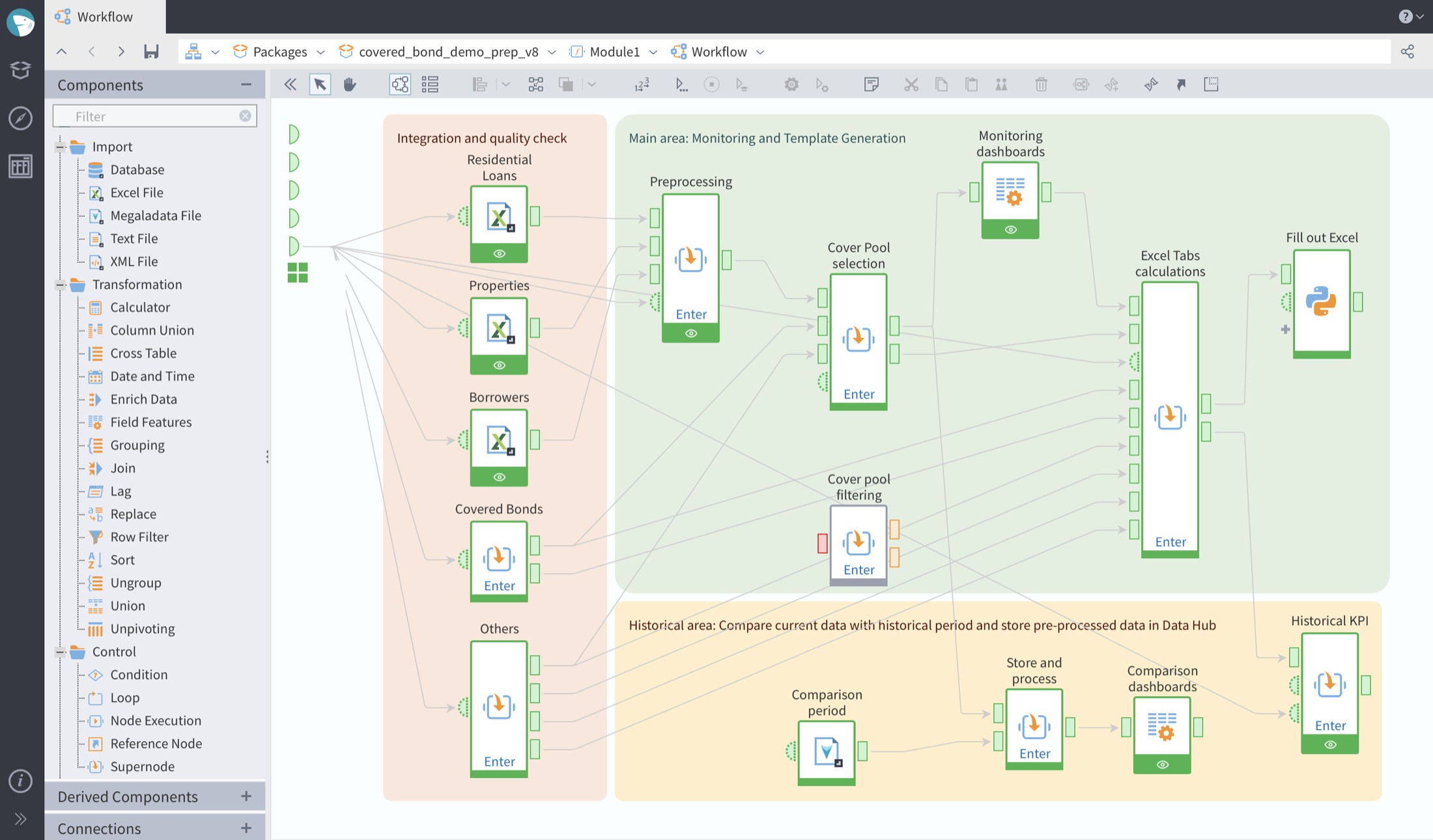Collapse components panel with double left arrows
The image size is (1433, 840).
[x=291, y=85]
